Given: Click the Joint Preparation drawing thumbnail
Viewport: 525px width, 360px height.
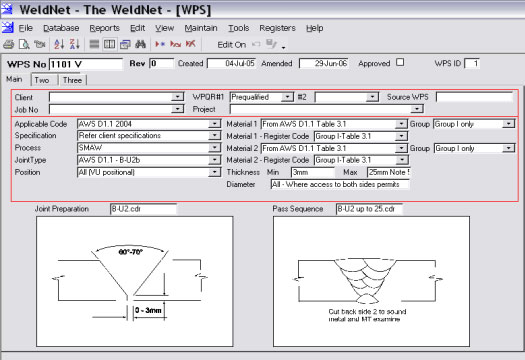Looking at the screenshot, I should coord(135,281).
